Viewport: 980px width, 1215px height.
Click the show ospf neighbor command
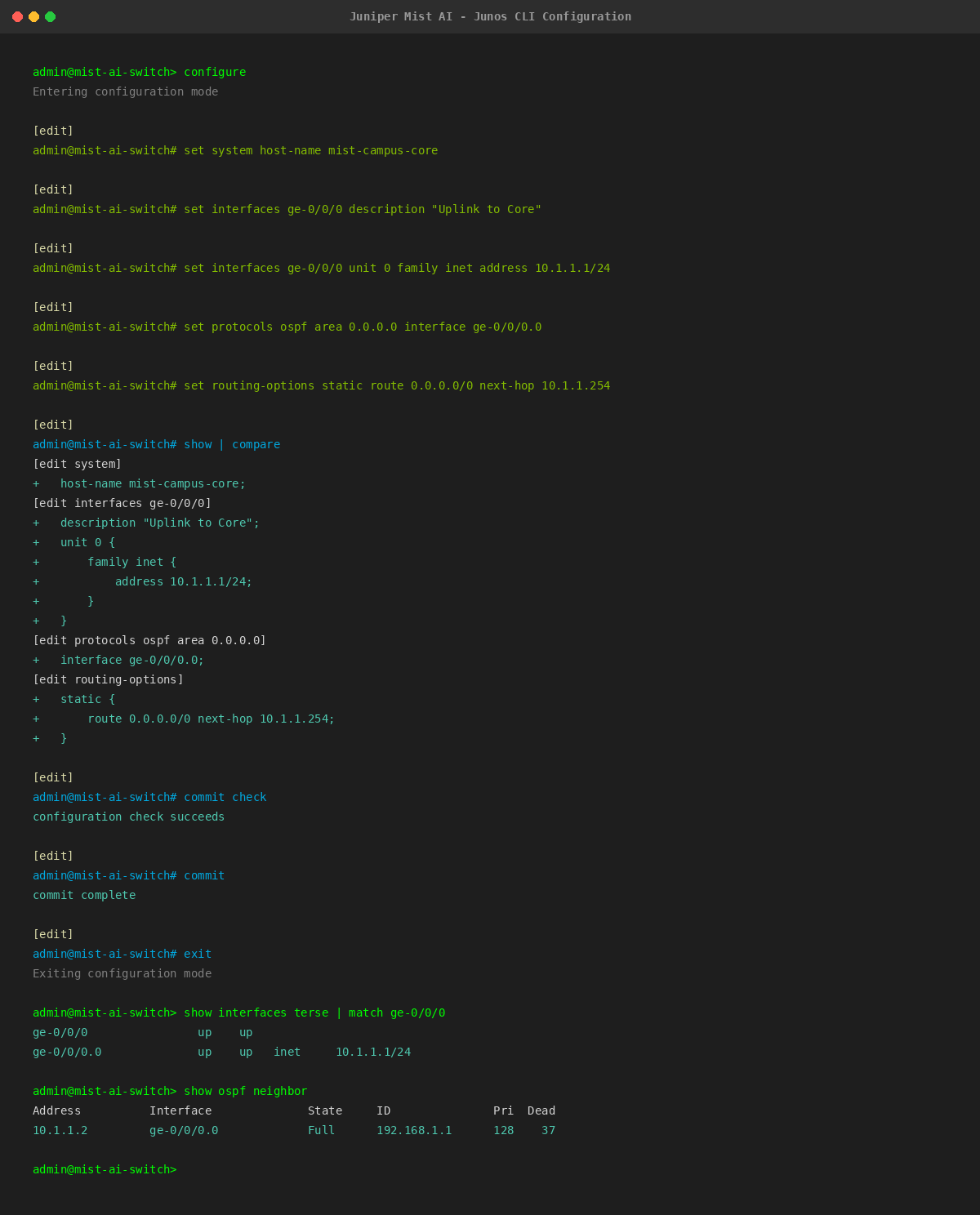245,1091
